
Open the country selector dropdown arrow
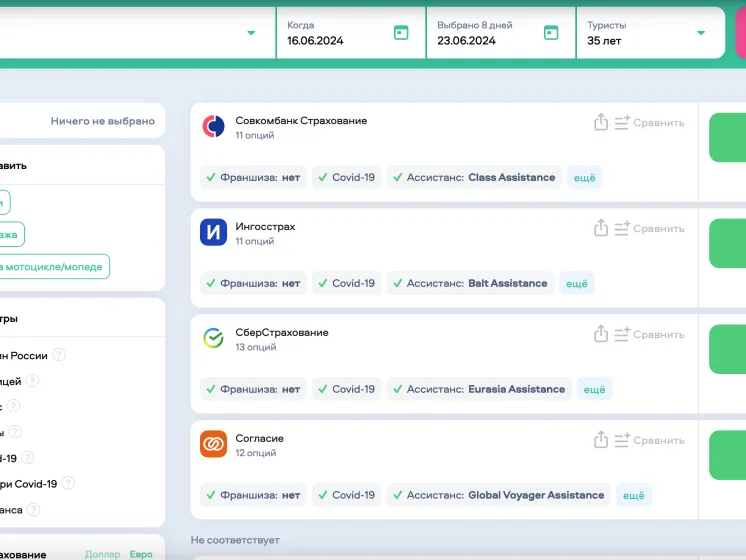[251, 33]
